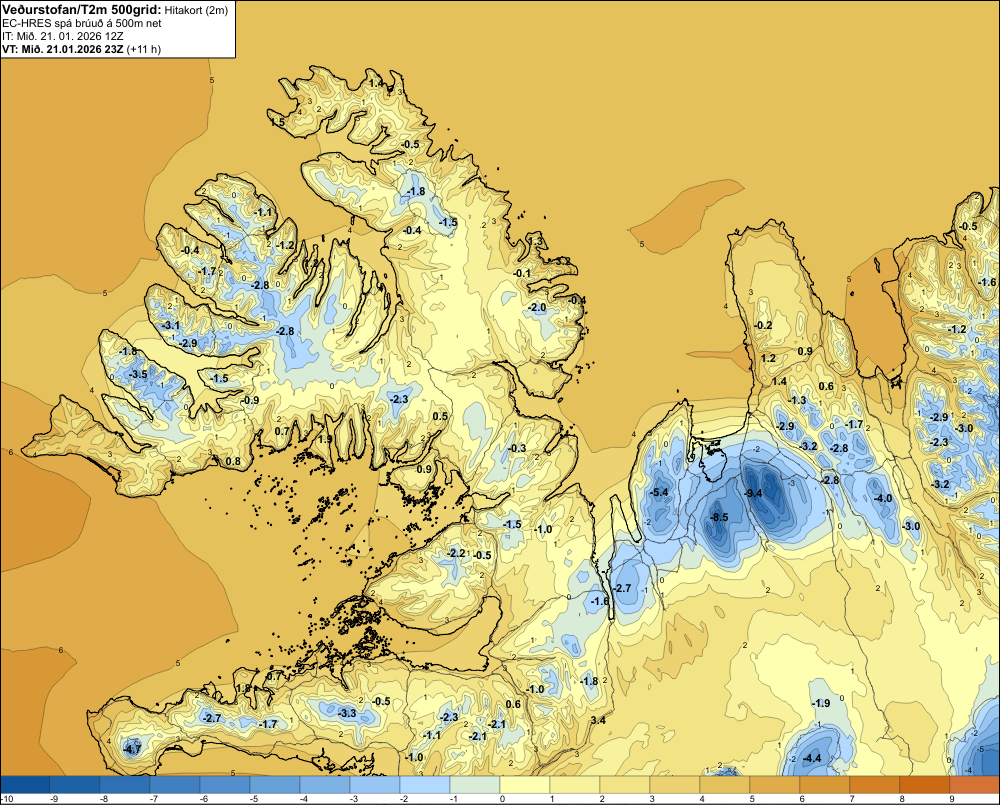The height and width of the screenshot is (805, 1000).
Task: Click the -4.7 temperature value on map
Action: pos(133,749)
